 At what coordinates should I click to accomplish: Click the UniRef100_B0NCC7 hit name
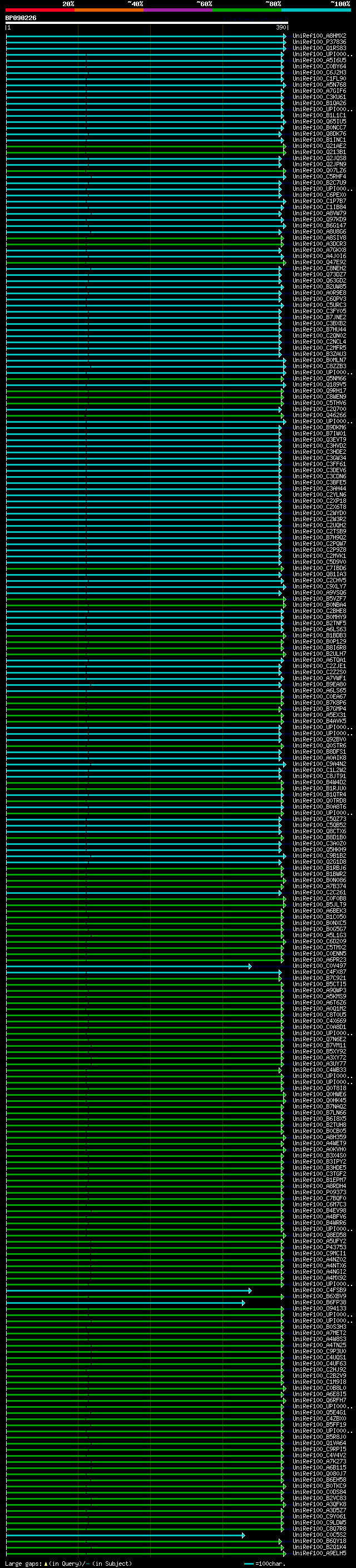(319, 128)
